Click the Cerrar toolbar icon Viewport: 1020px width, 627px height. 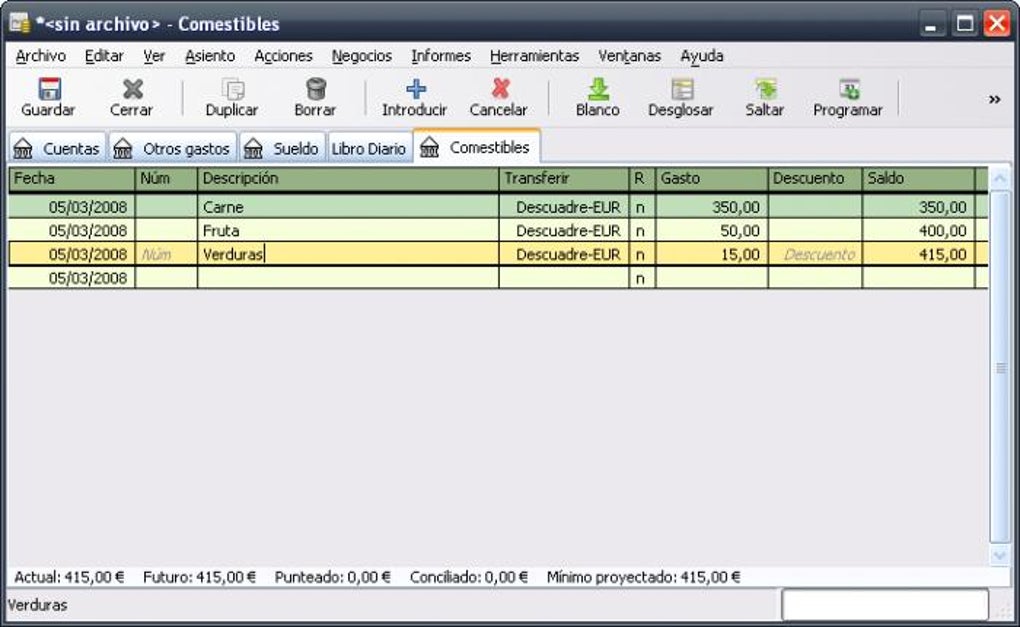pyautogui.click(x=133, y=89)
